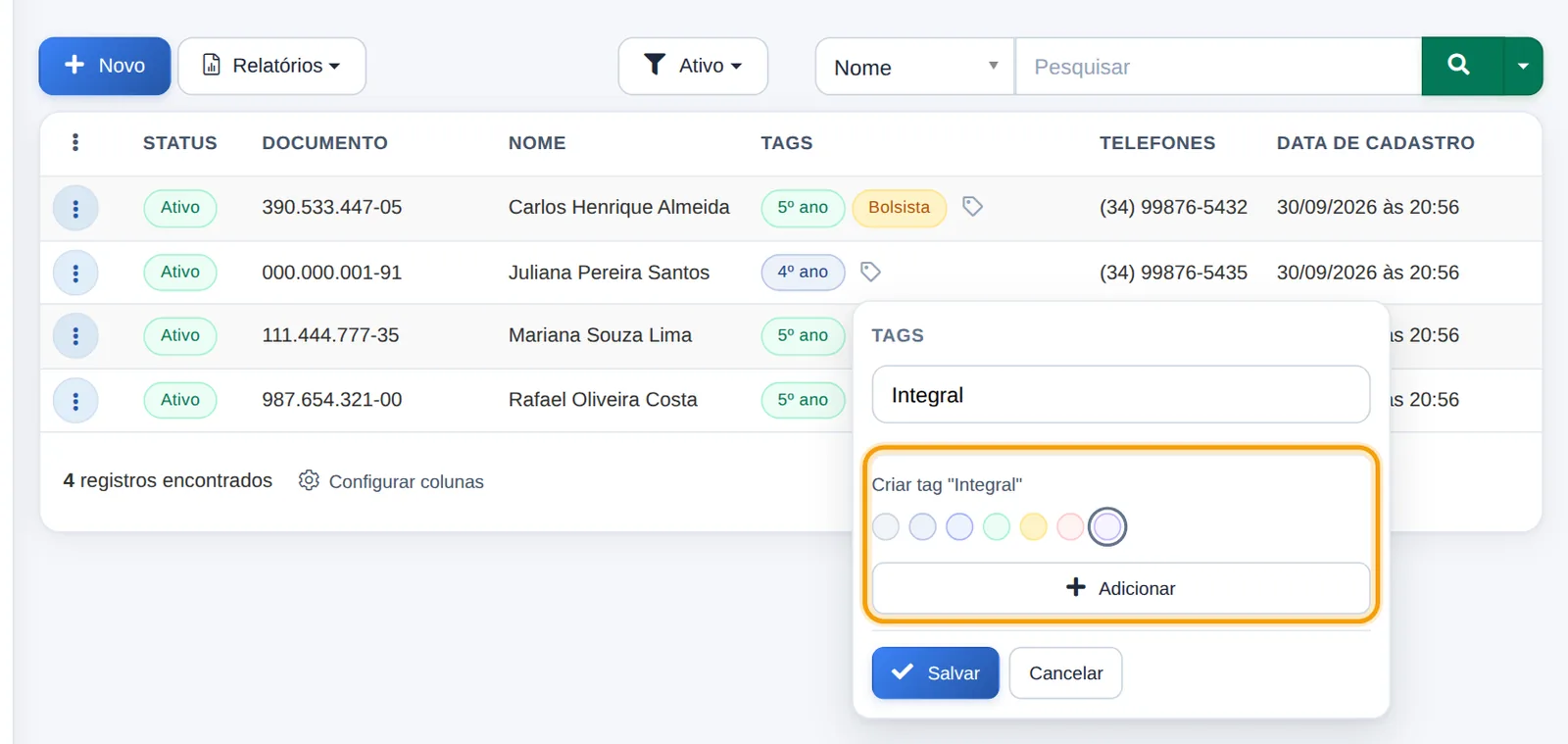Click the tag icon in Juliana Pereira's row

[x=870, y=272]
